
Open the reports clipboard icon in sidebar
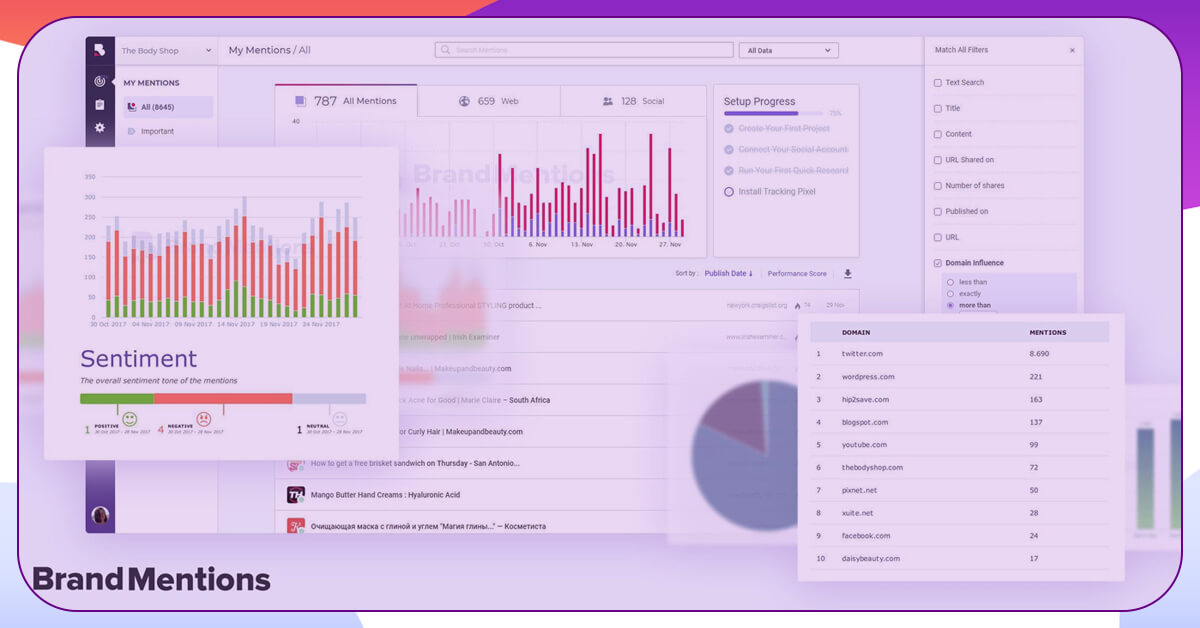(100, 105)
